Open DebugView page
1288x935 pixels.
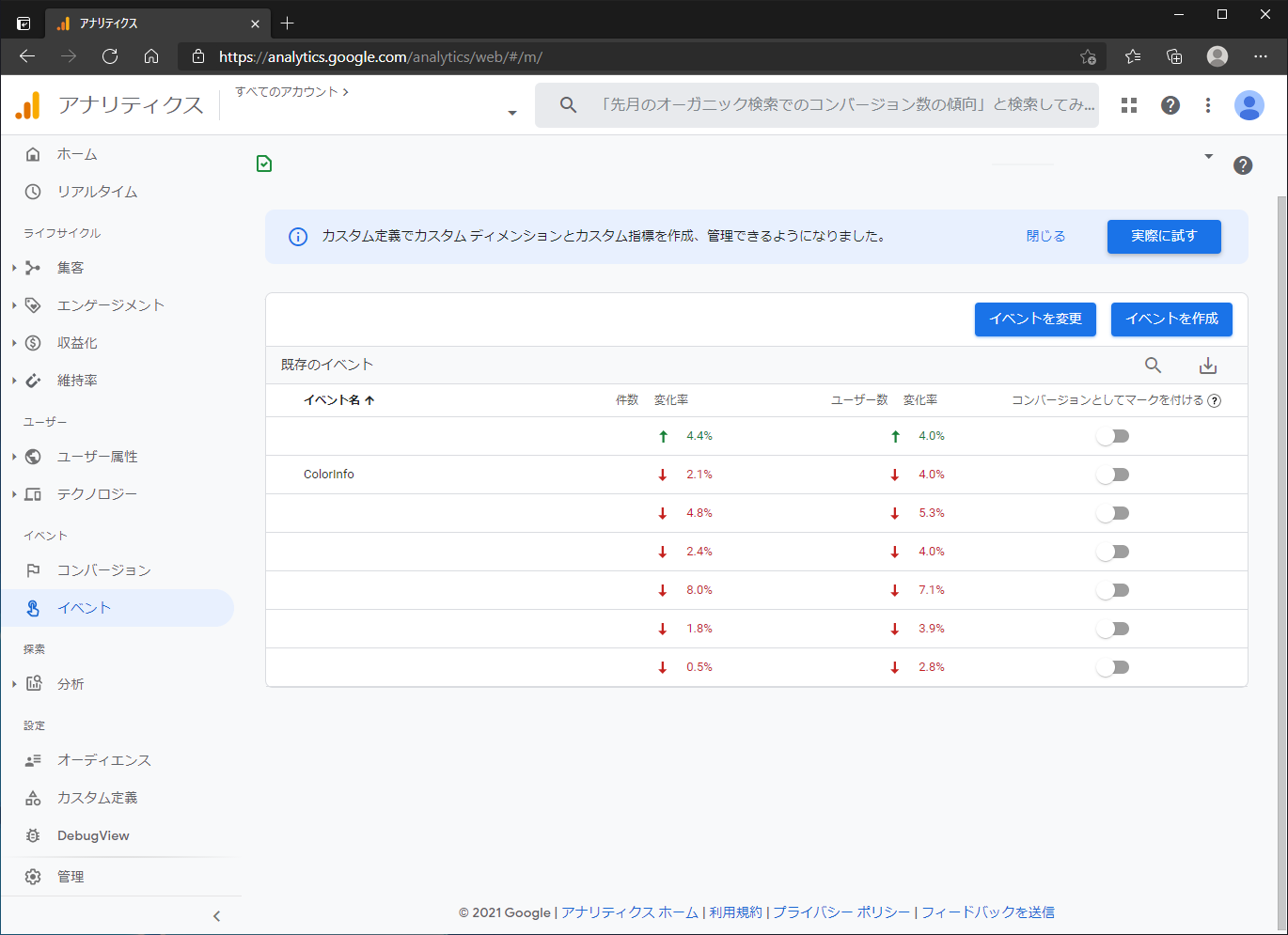93,835
